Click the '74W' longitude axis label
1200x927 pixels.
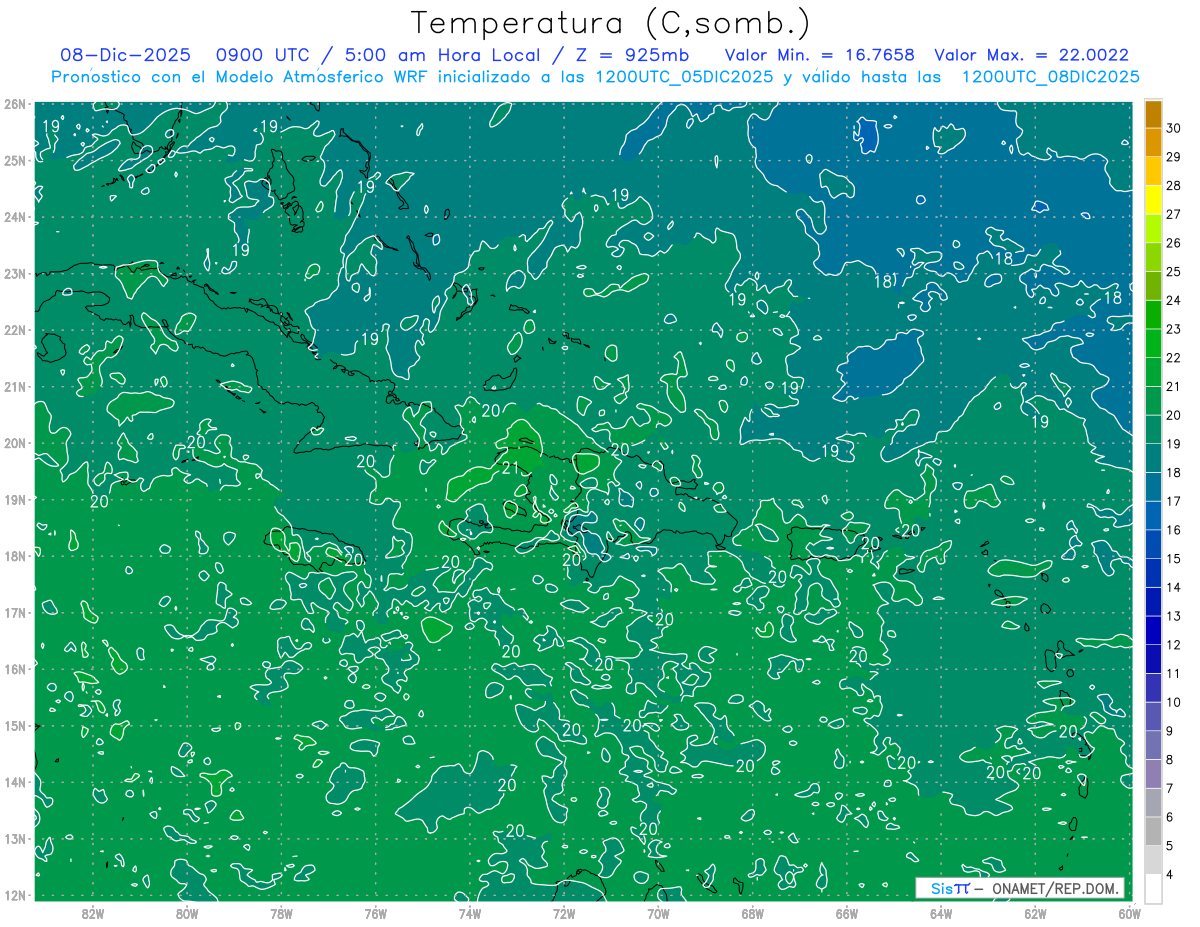click(x=469, y=913)
